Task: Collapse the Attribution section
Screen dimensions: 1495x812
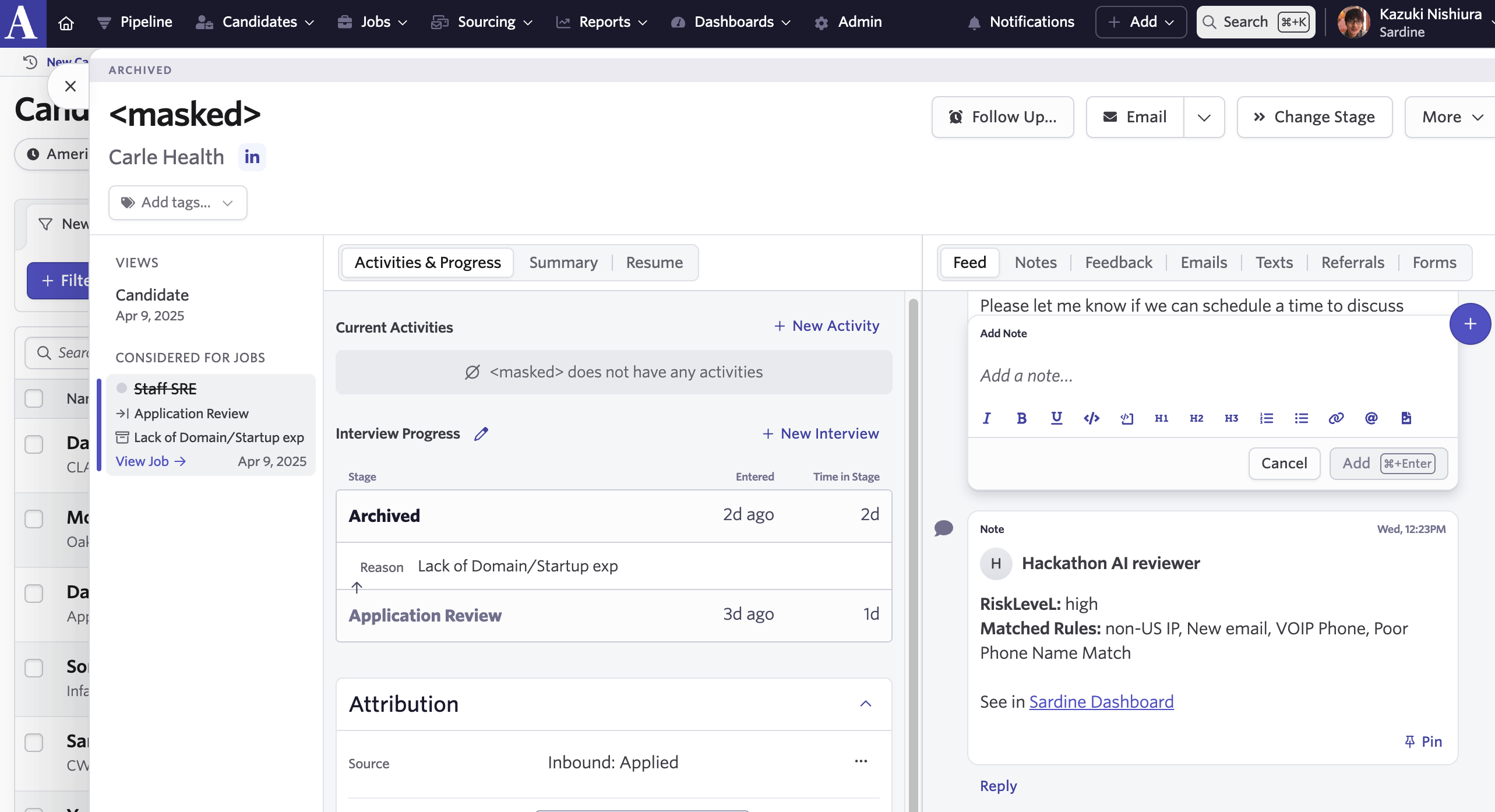Action: (x=865, y=704)
